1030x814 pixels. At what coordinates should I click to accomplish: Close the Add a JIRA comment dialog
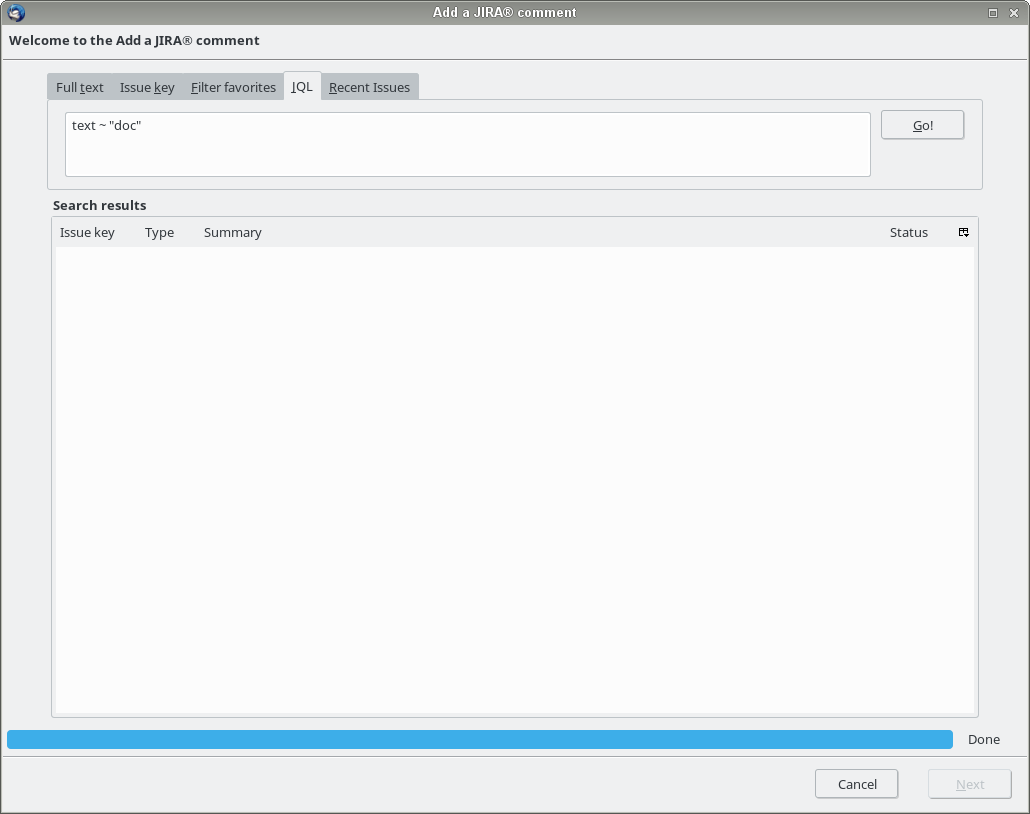pyautogui.click(x=1014, y=12)
